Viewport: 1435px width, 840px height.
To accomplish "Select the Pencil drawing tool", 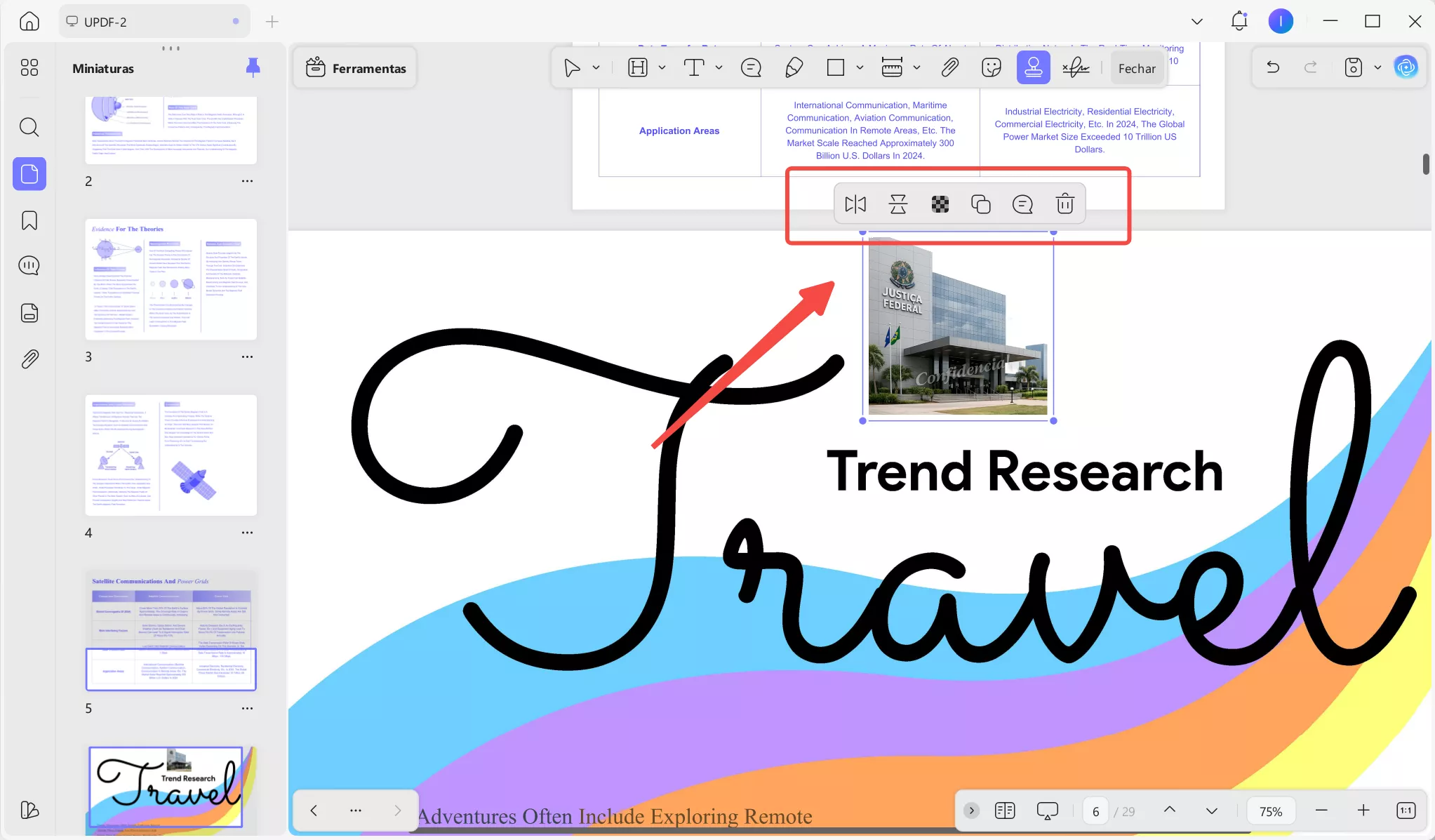I will coord(794,68).
